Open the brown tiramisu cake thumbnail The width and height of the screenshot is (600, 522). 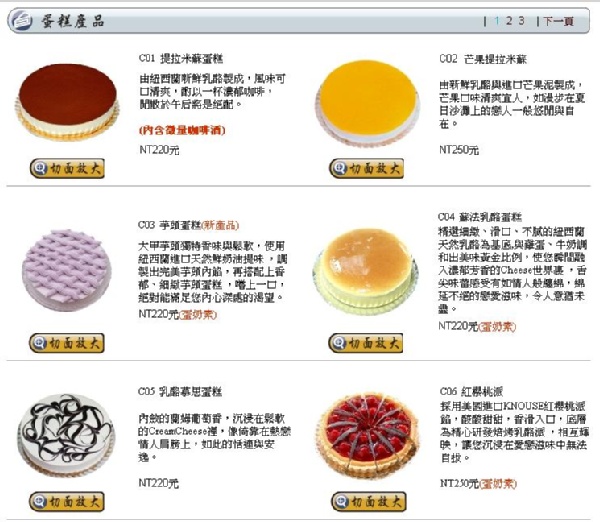tap(67, 102)
